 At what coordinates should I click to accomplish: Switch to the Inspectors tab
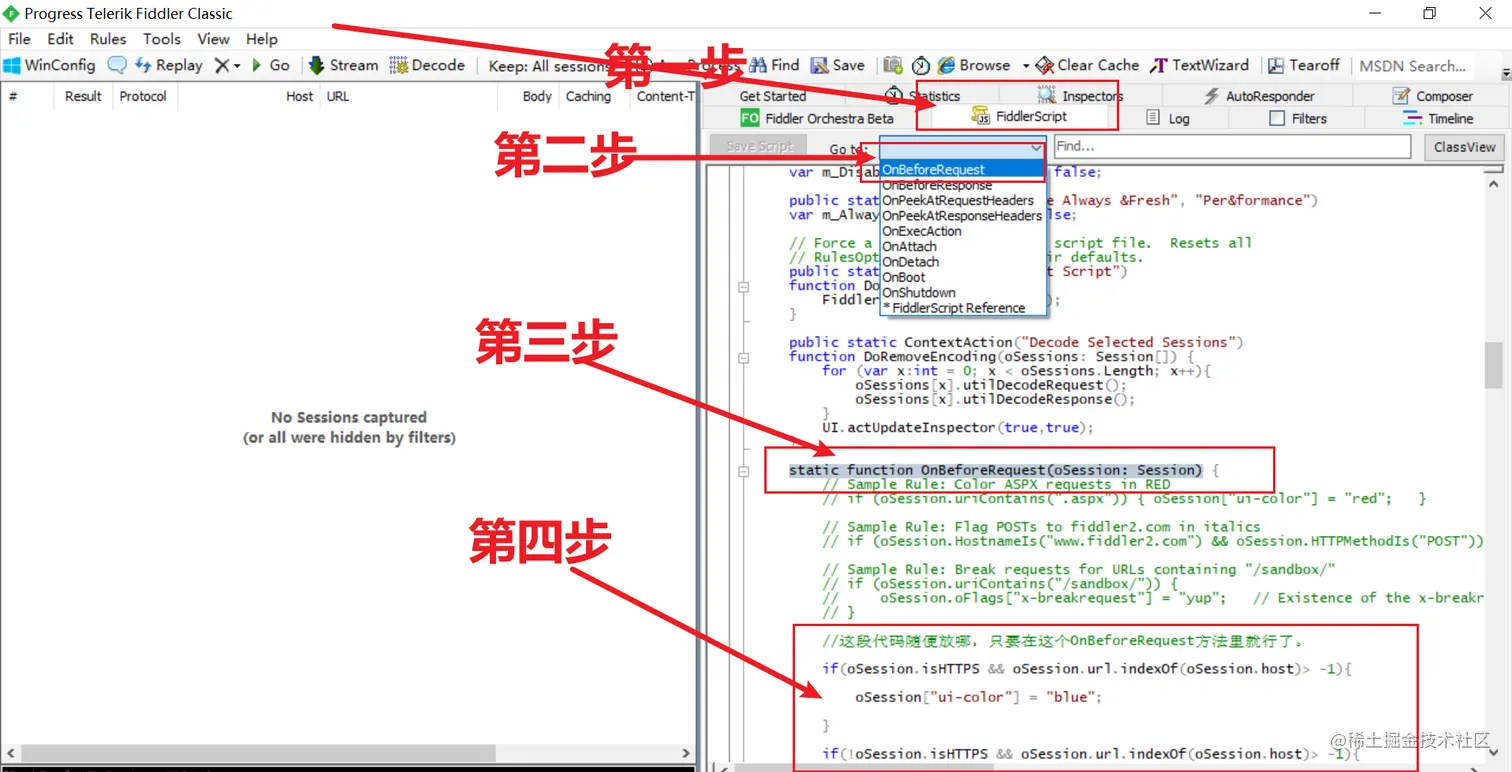[1080, 96]
